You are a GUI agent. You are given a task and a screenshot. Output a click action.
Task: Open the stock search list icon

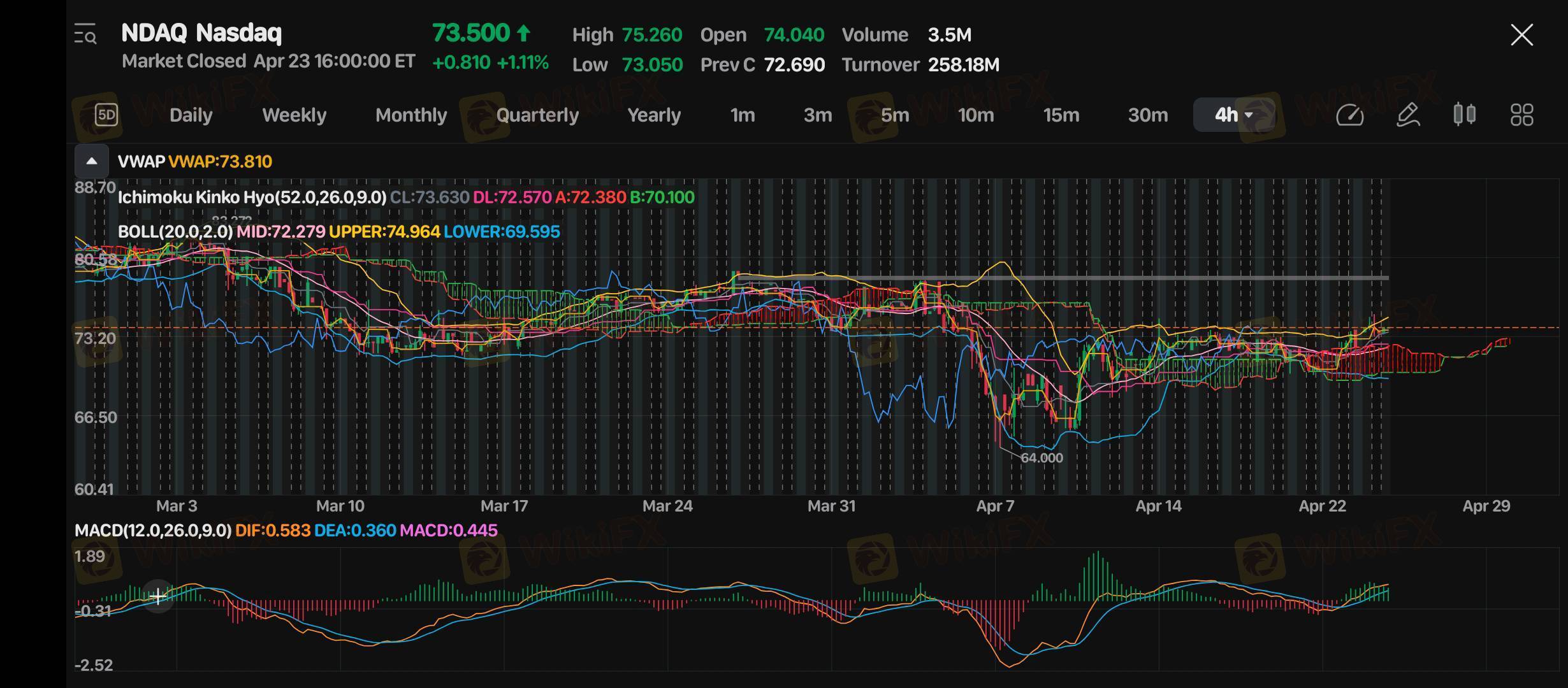point(85,34)
